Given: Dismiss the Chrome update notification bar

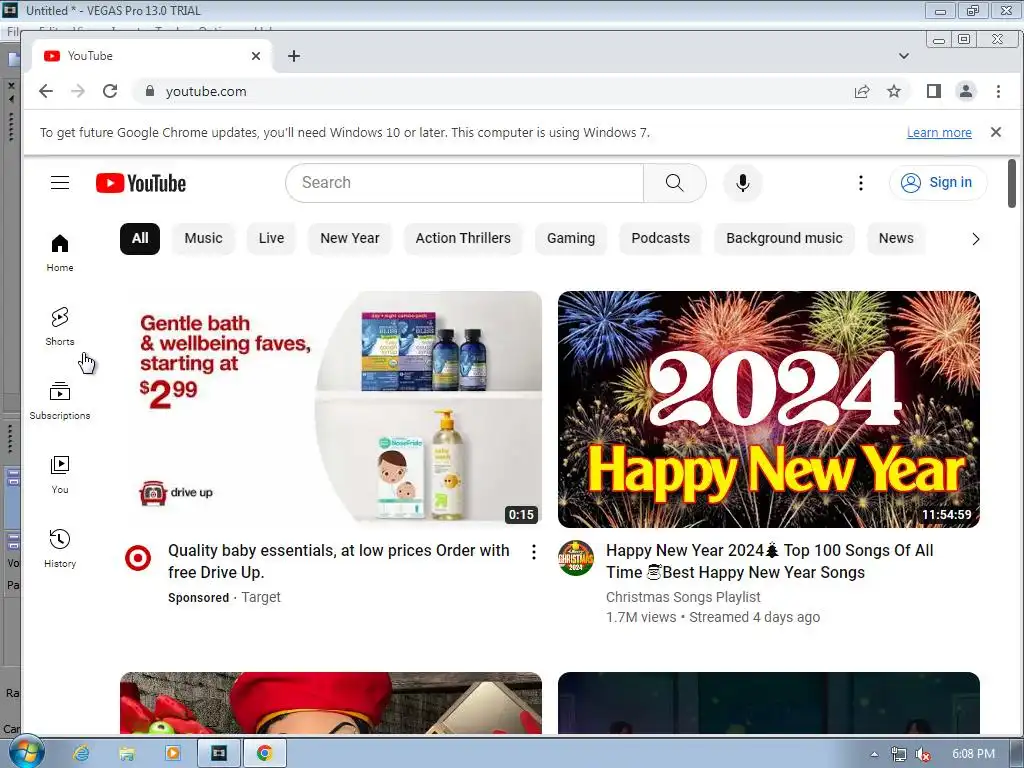Looking at the screenshot, I should pos(996,132).
